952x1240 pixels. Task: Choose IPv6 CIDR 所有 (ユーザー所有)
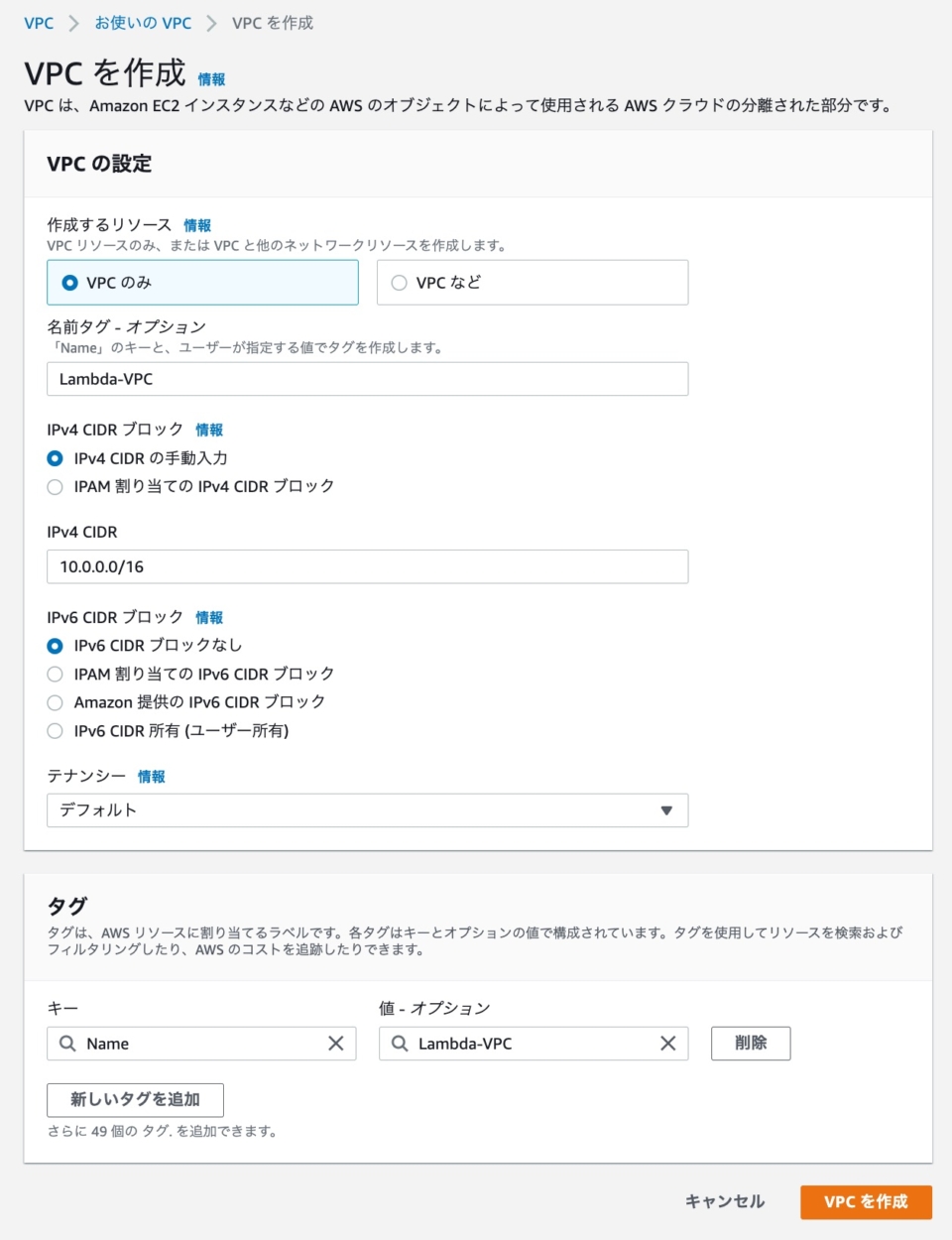coord(55,730)
